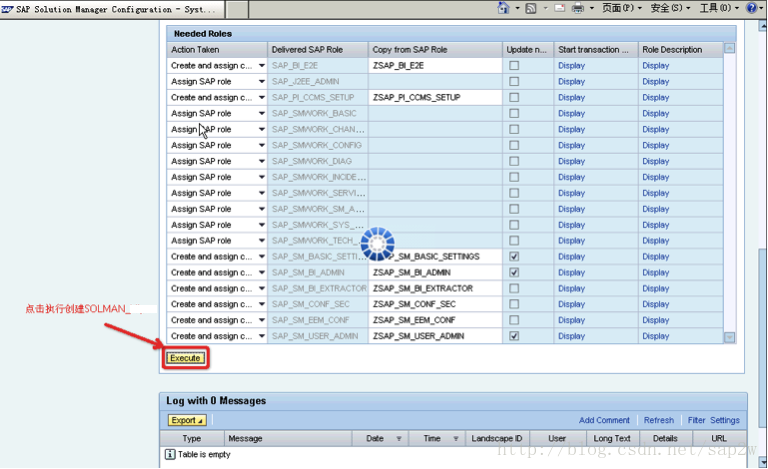The height and width of the screenshot is (469, 768).
Task: Open the RSS feeds icon
Action: 531,8
